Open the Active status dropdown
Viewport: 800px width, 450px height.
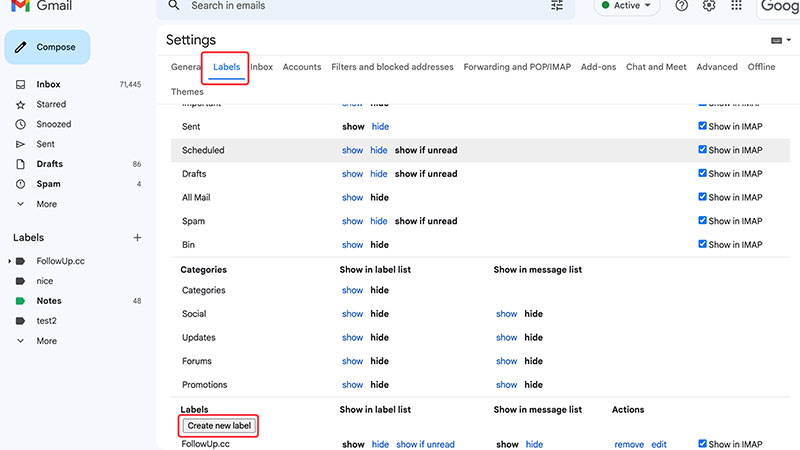tap(627, 6)
